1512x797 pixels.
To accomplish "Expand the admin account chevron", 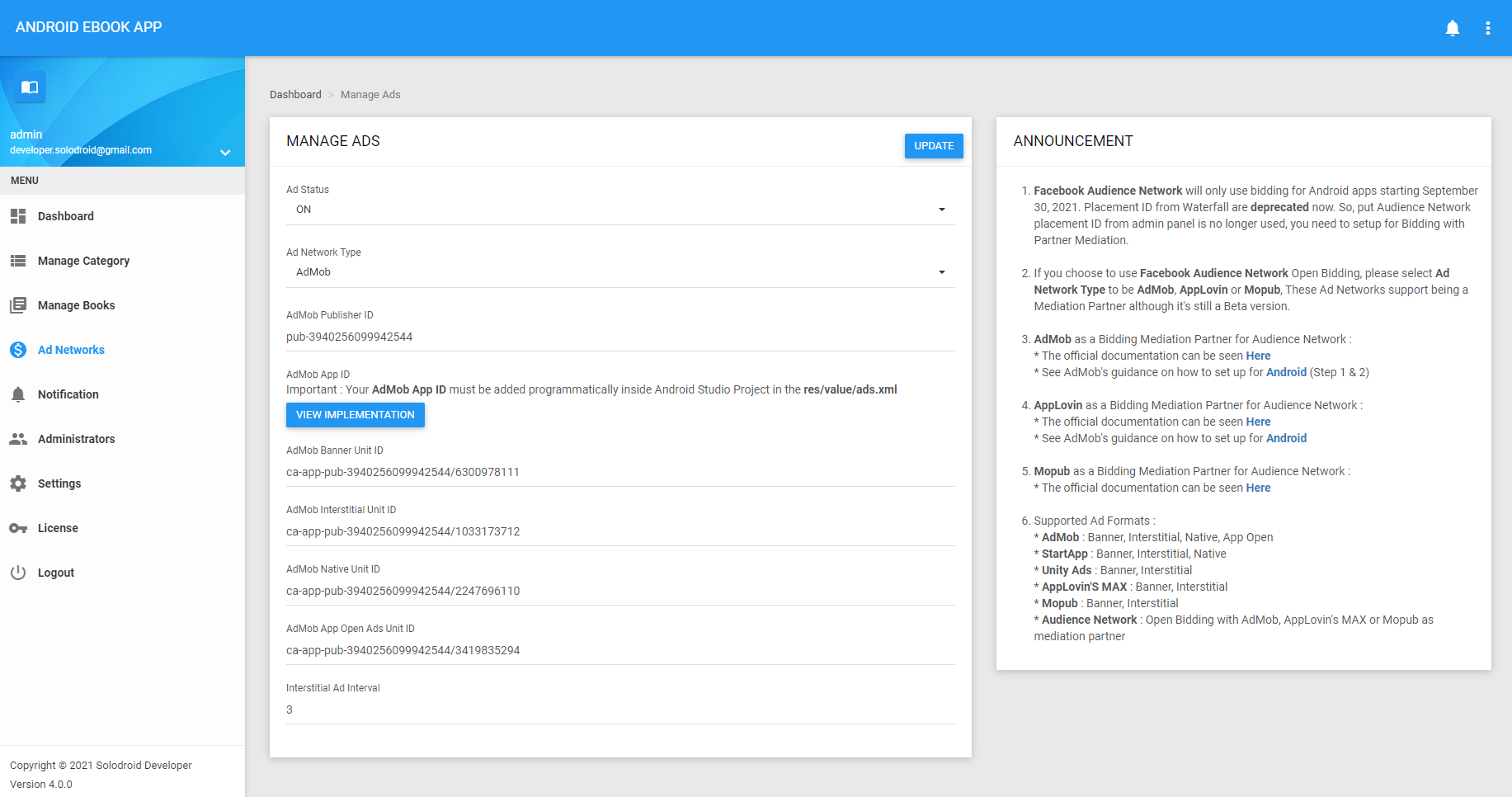I will coord(225,153).
